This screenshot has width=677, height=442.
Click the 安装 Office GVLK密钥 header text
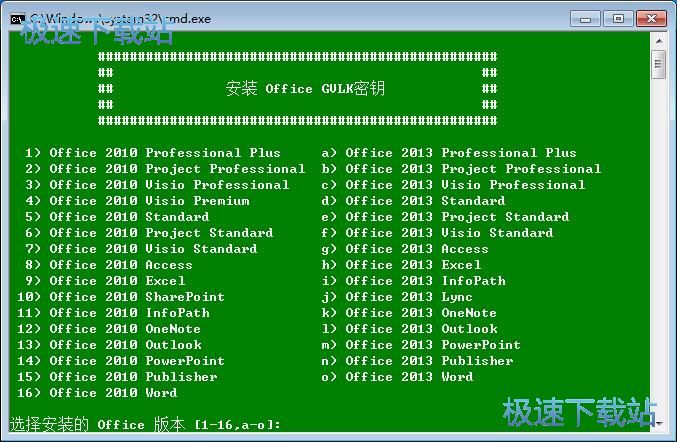[x=305, y=89]
